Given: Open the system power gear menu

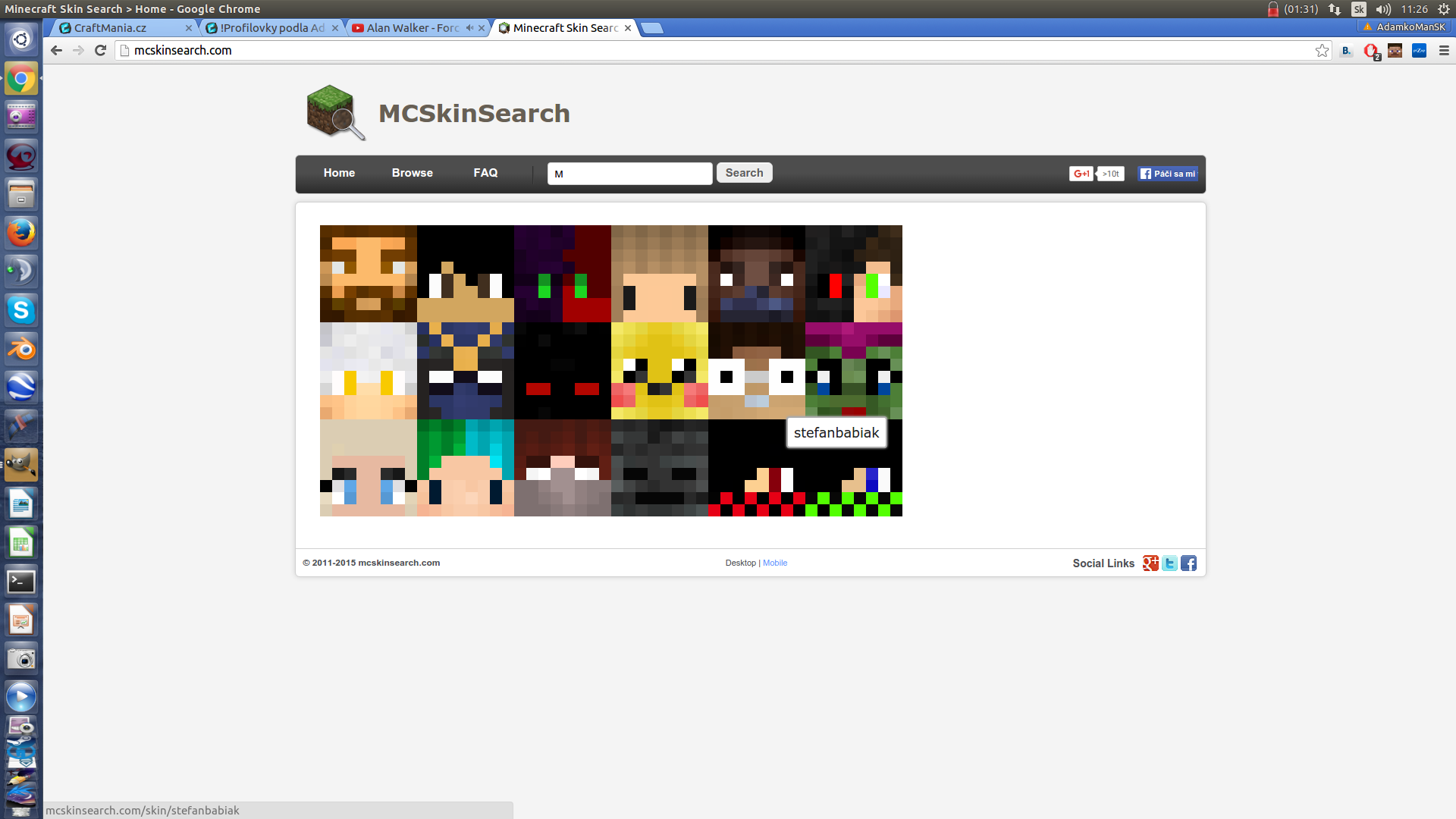Looking at the screenshot, I should pyautogui.click(x=1444, y=9).
